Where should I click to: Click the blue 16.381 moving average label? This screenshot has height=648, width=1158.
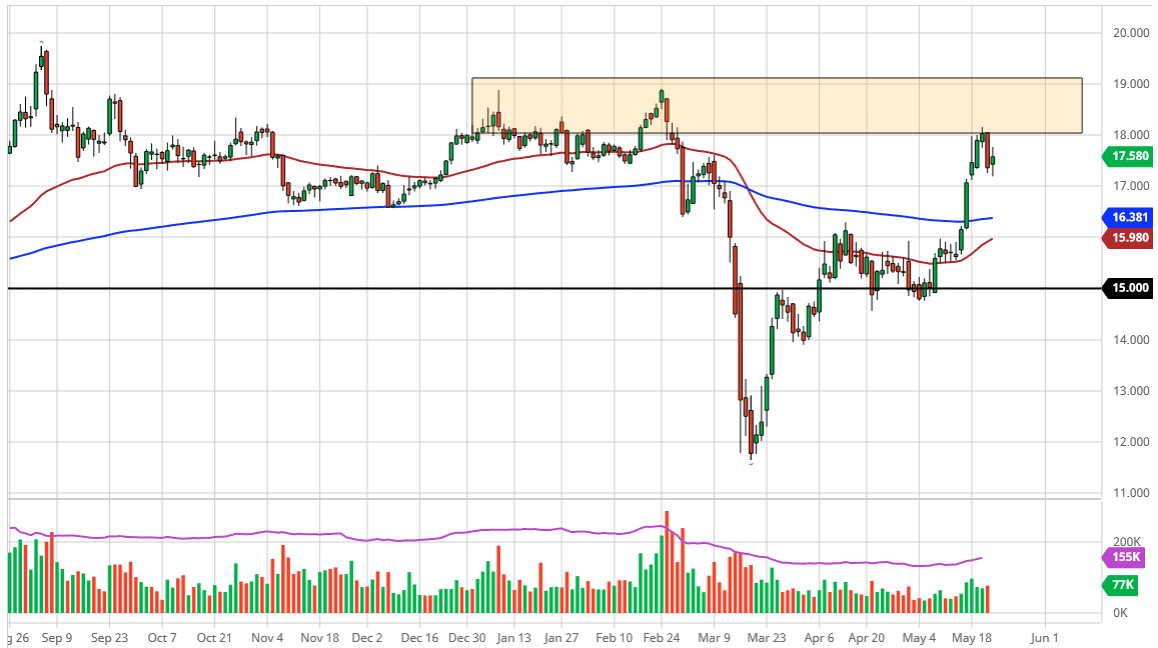click(1128, 217)
